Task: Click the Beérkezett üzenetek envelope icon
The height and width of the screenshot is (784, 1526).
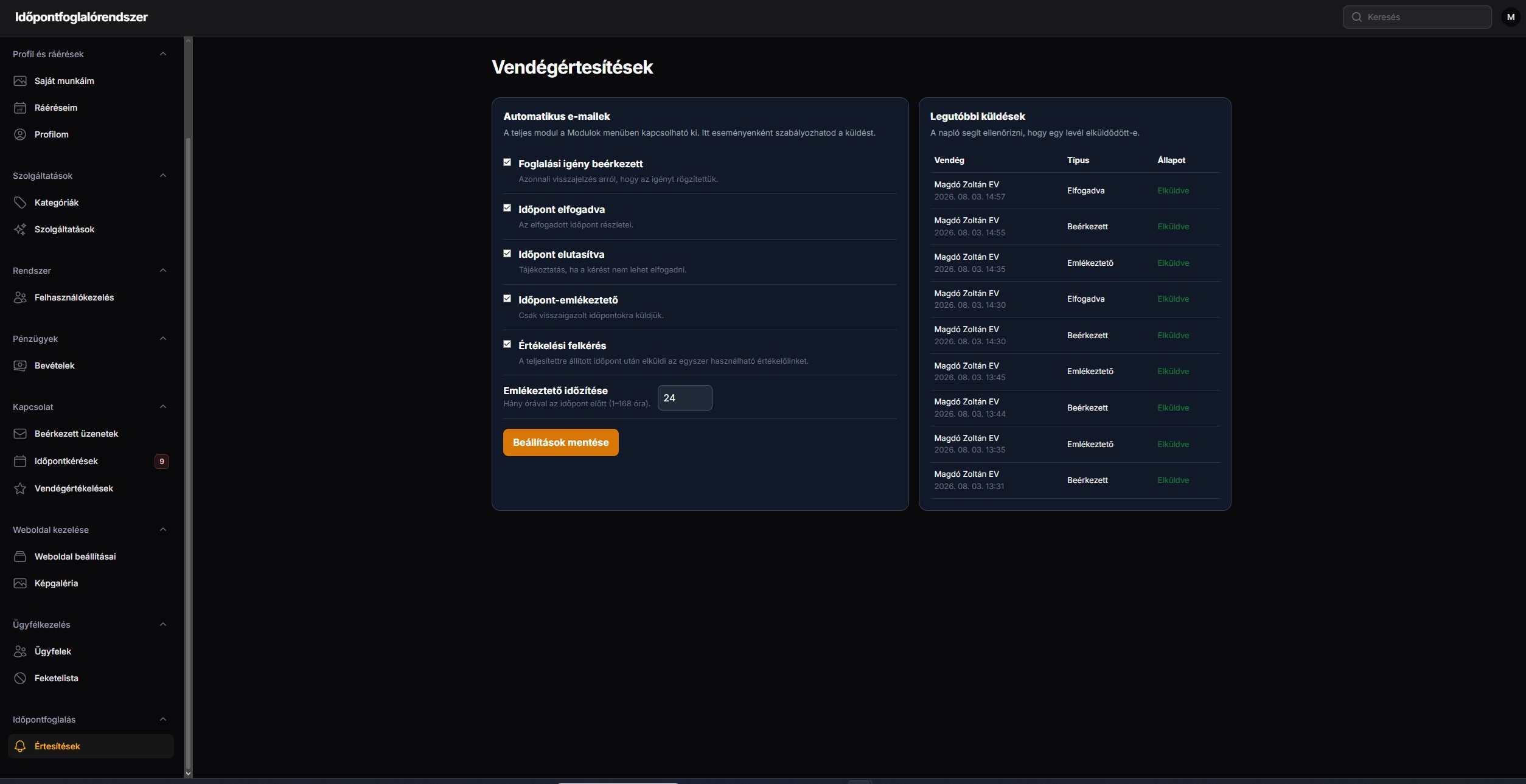Action: click(x=20, y=434)
